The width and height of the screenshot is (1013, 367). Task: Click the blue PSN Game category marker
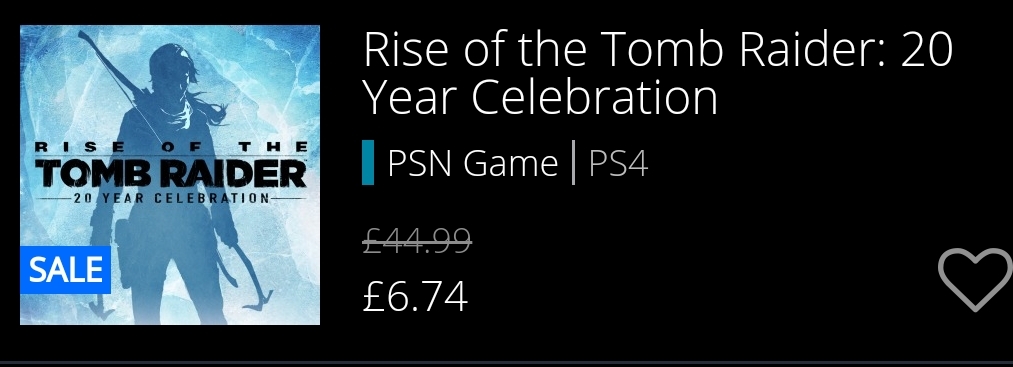(368, 163)
